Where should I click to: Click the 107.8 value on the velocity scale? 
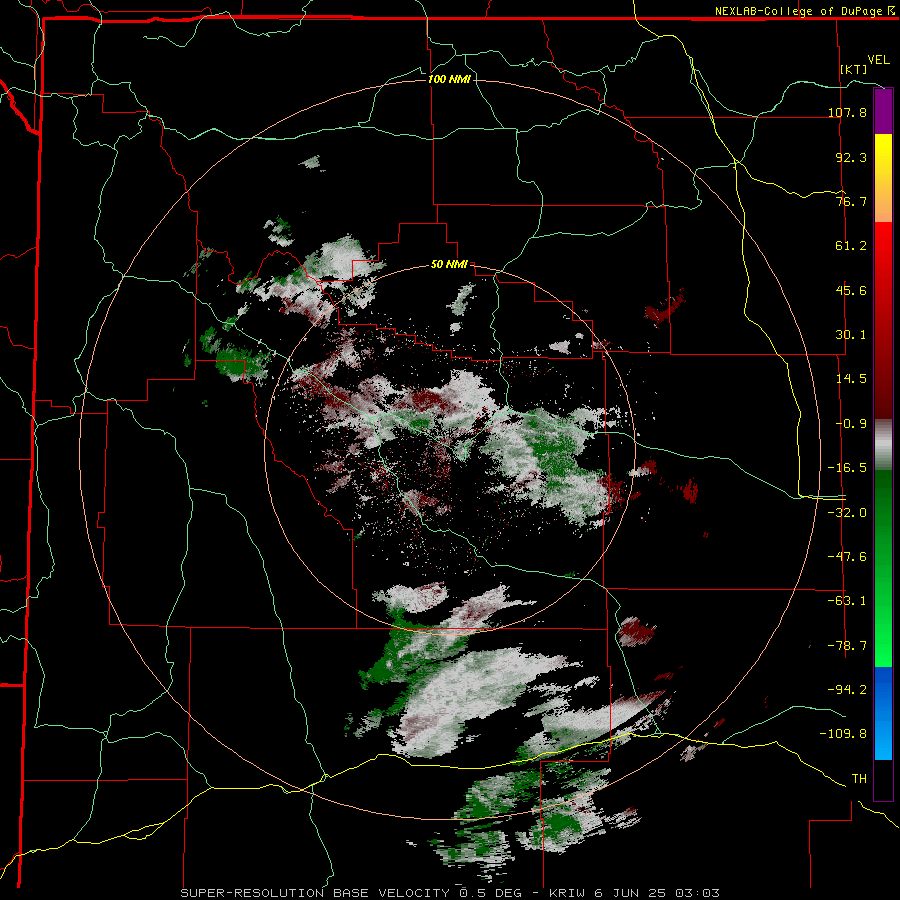point(847,112)
